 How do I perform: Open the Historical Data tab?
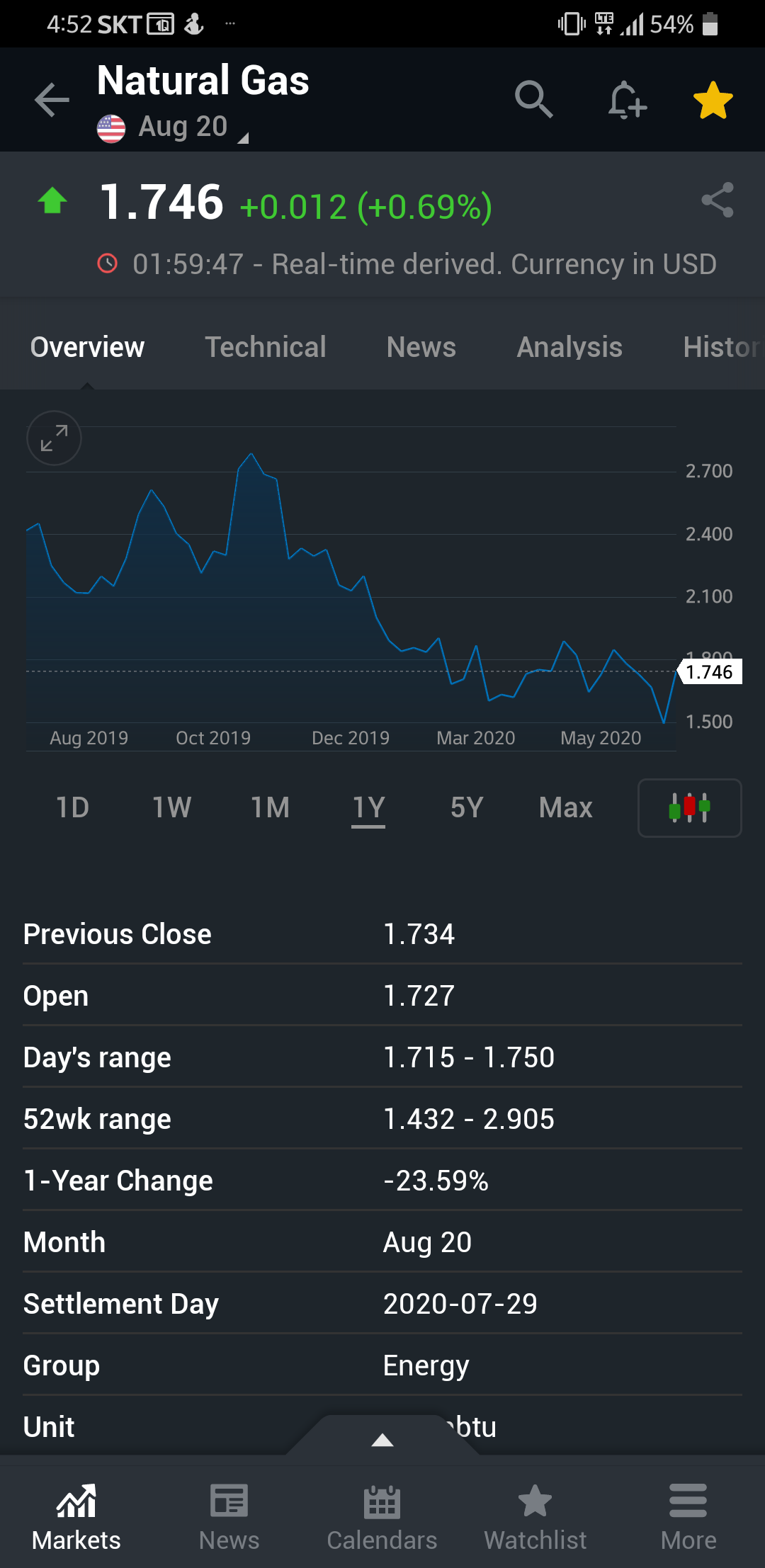tap(722, 347)
